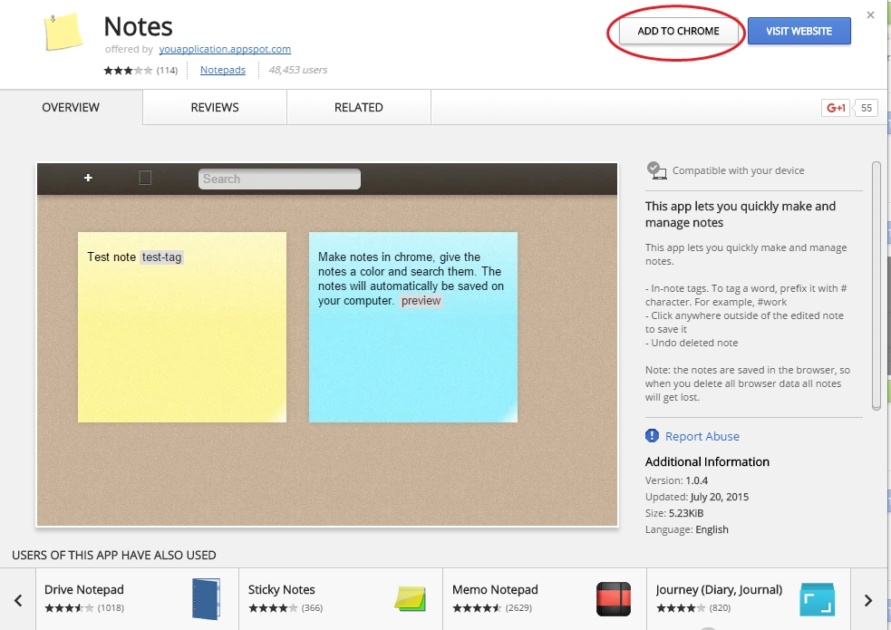Open the Sticky Notes app card
This screenshot has width=891, height=630.
(340, 599)
